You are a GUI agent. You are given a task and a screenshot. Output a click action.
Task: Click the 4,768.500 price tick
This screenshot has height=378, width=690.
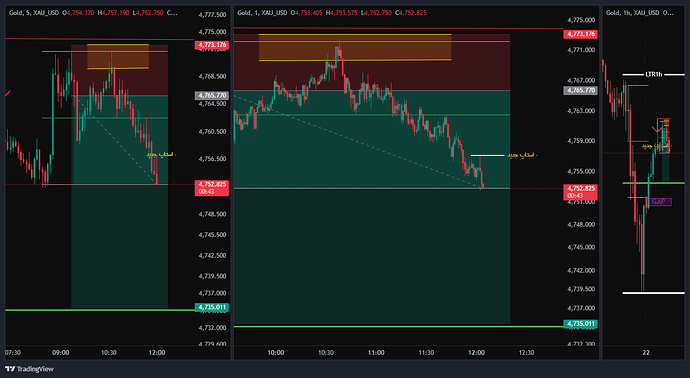[x=213, y=76]
